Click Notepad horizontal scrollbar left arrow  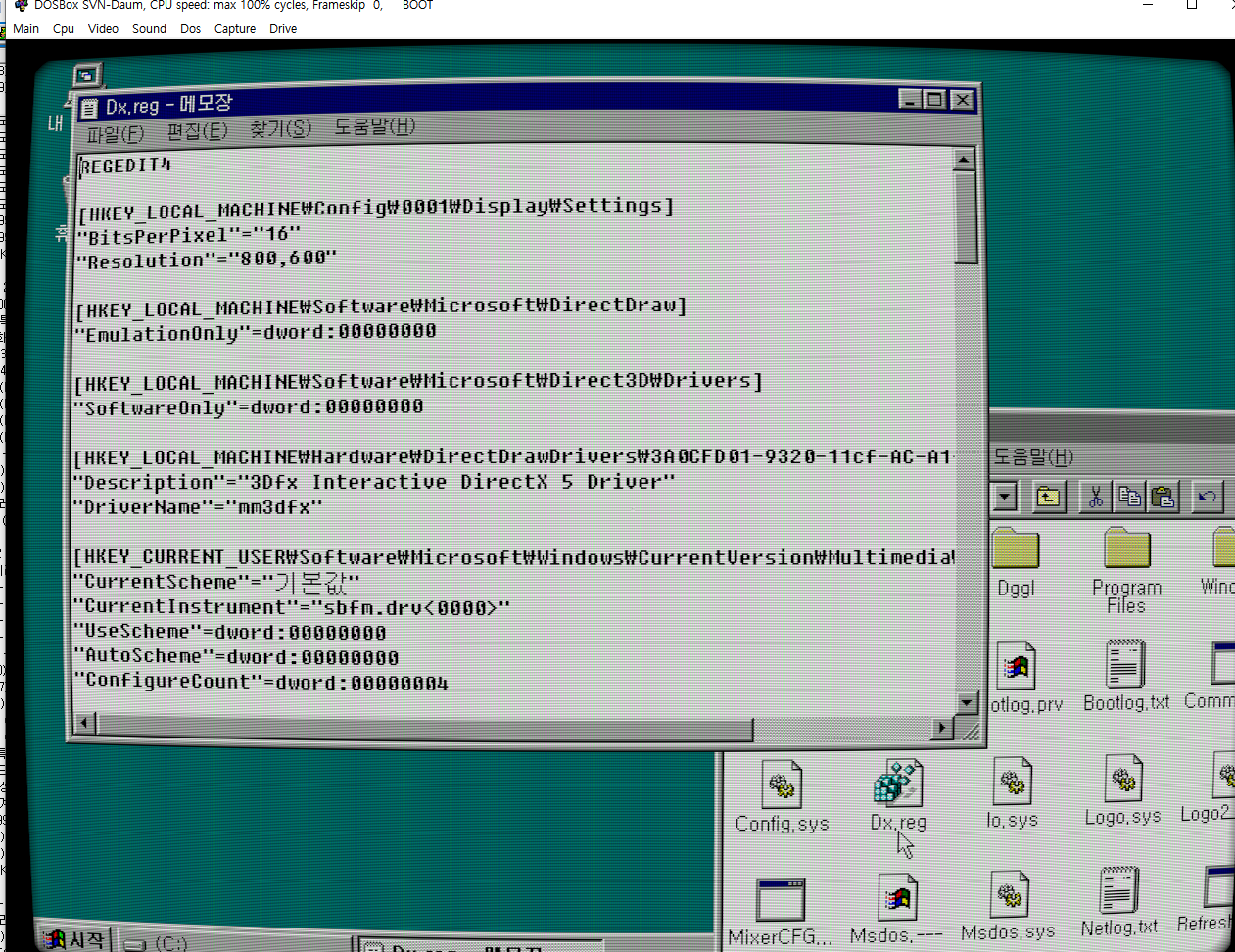85,724
